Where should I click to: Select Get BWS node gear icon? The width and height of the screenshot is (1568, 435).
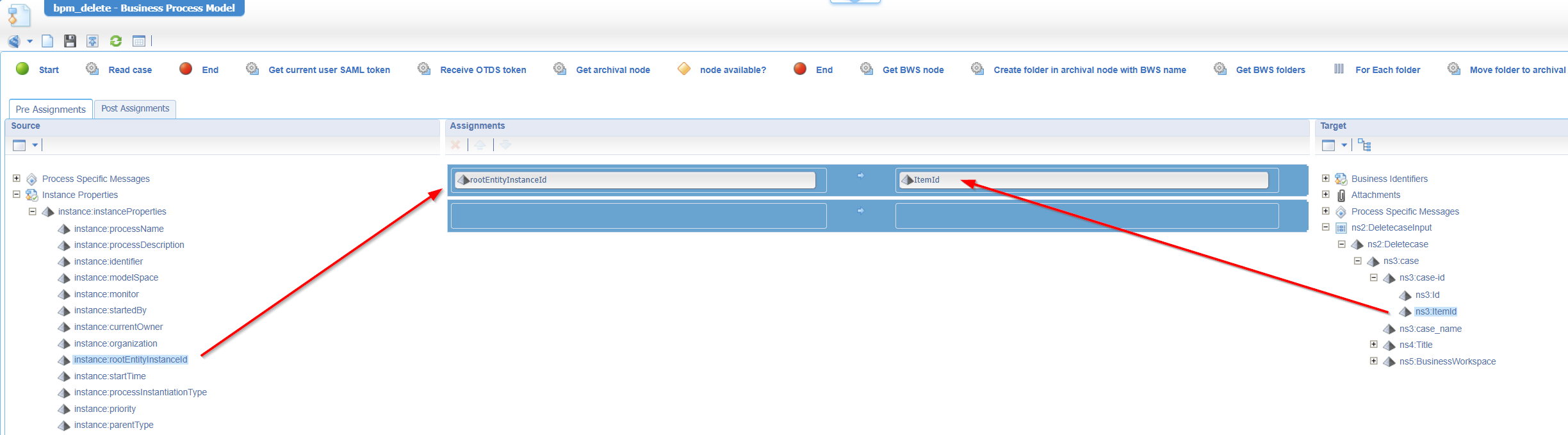click(x=867, y=69)
